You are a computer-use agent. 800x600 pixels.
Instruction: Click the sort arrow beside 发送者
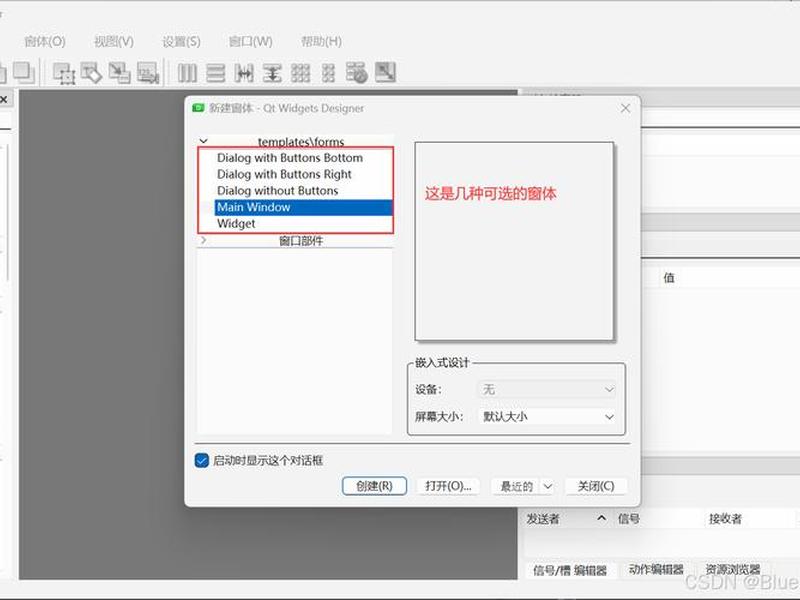pyautogui.click(x=602, y=518)
